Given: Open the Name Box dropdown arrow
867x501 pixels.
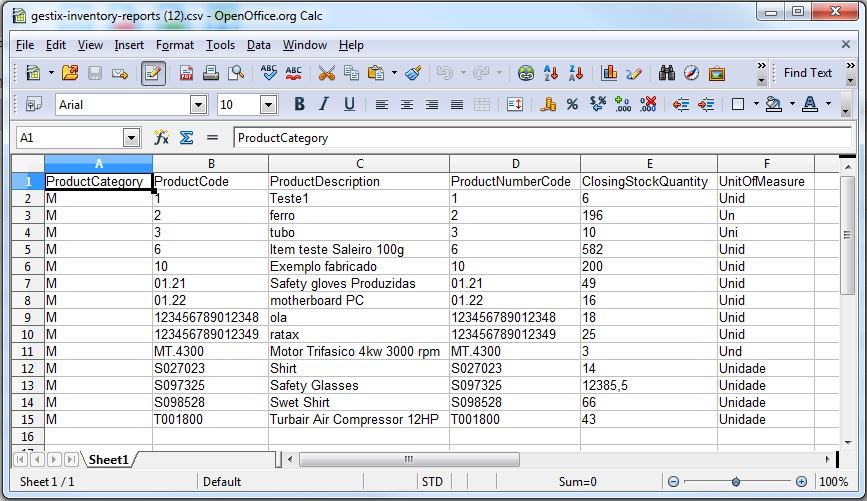Looking at the screenshot, I should 131,138.
